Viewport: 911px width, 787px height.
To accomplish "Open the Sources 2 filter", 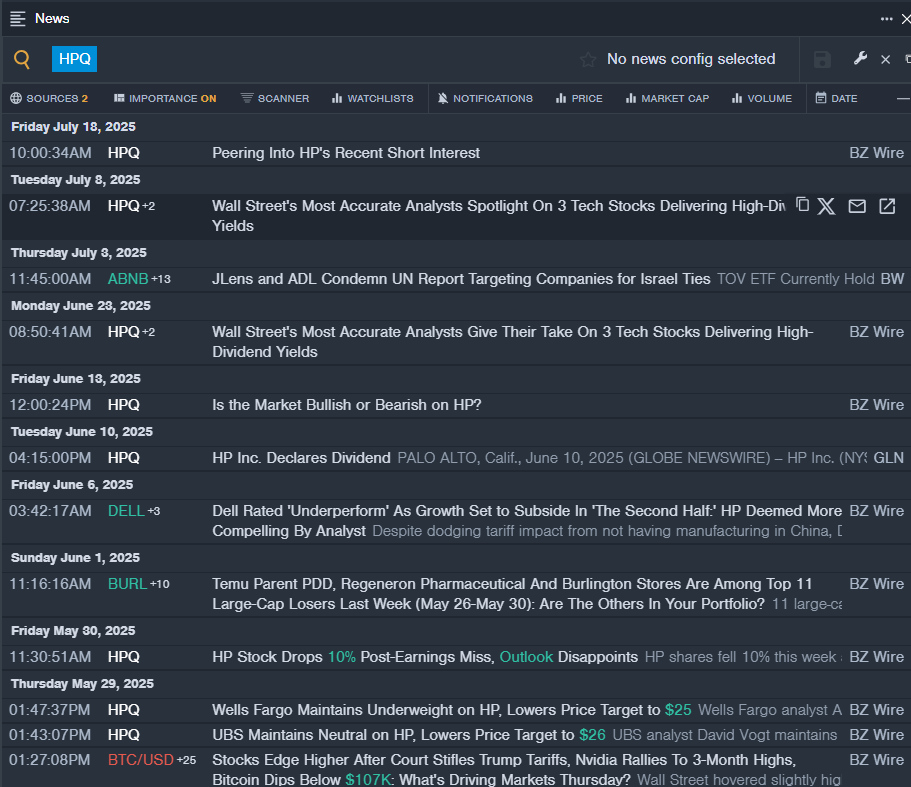I will 49,98.
